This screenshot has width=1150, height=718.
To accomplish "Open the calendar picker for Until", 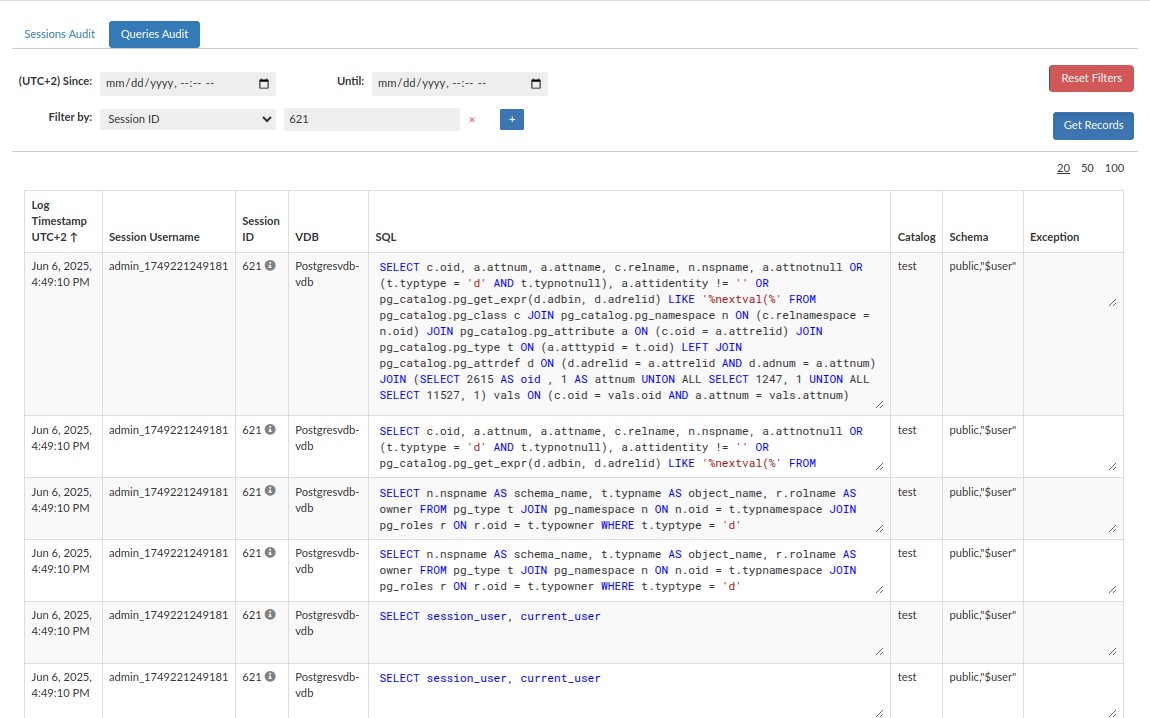I will pyautogui.click(x=536, y=84).
